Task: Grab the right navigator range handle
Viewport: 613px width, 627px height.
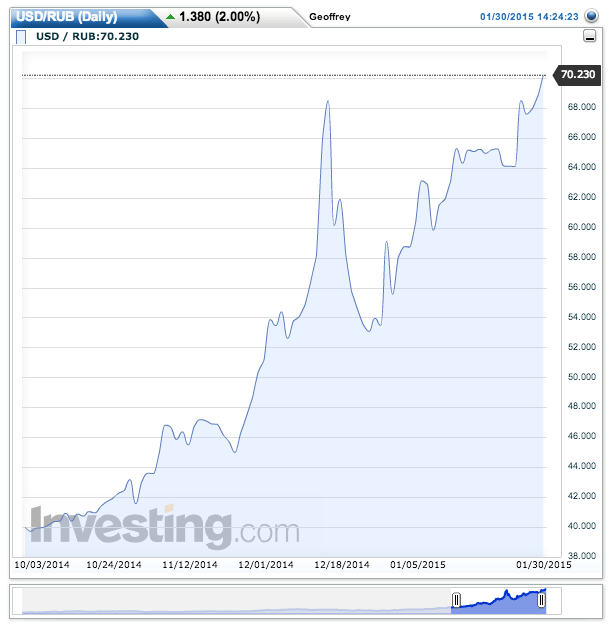Action: click(541, 600)
